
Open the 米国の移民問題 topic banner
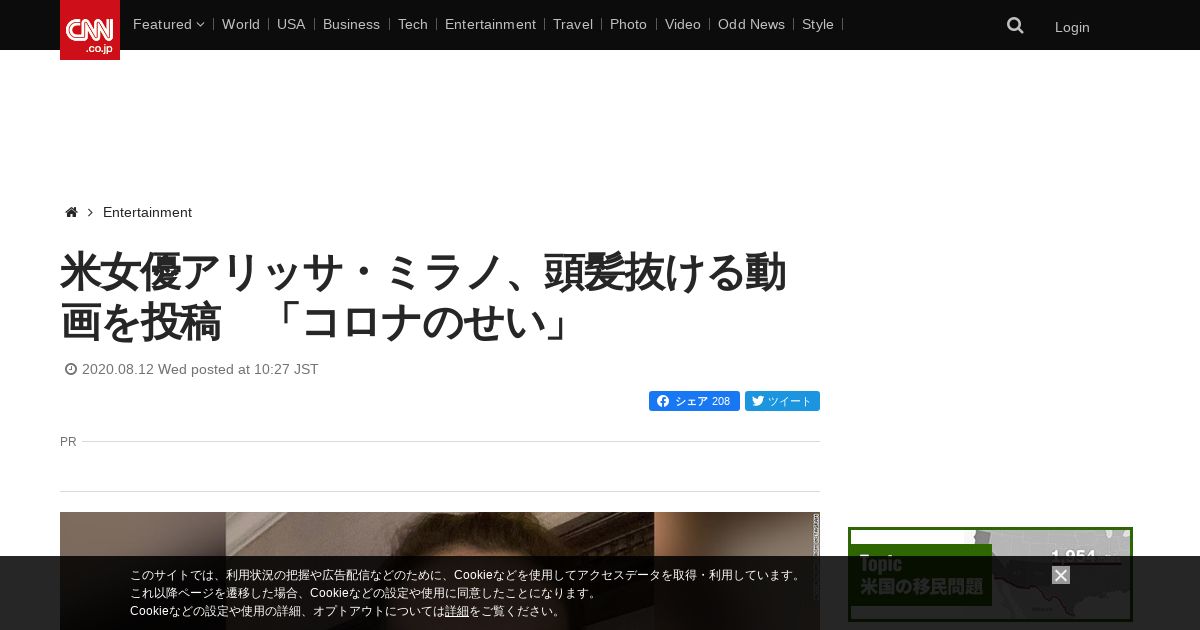(x=990, y=575)
